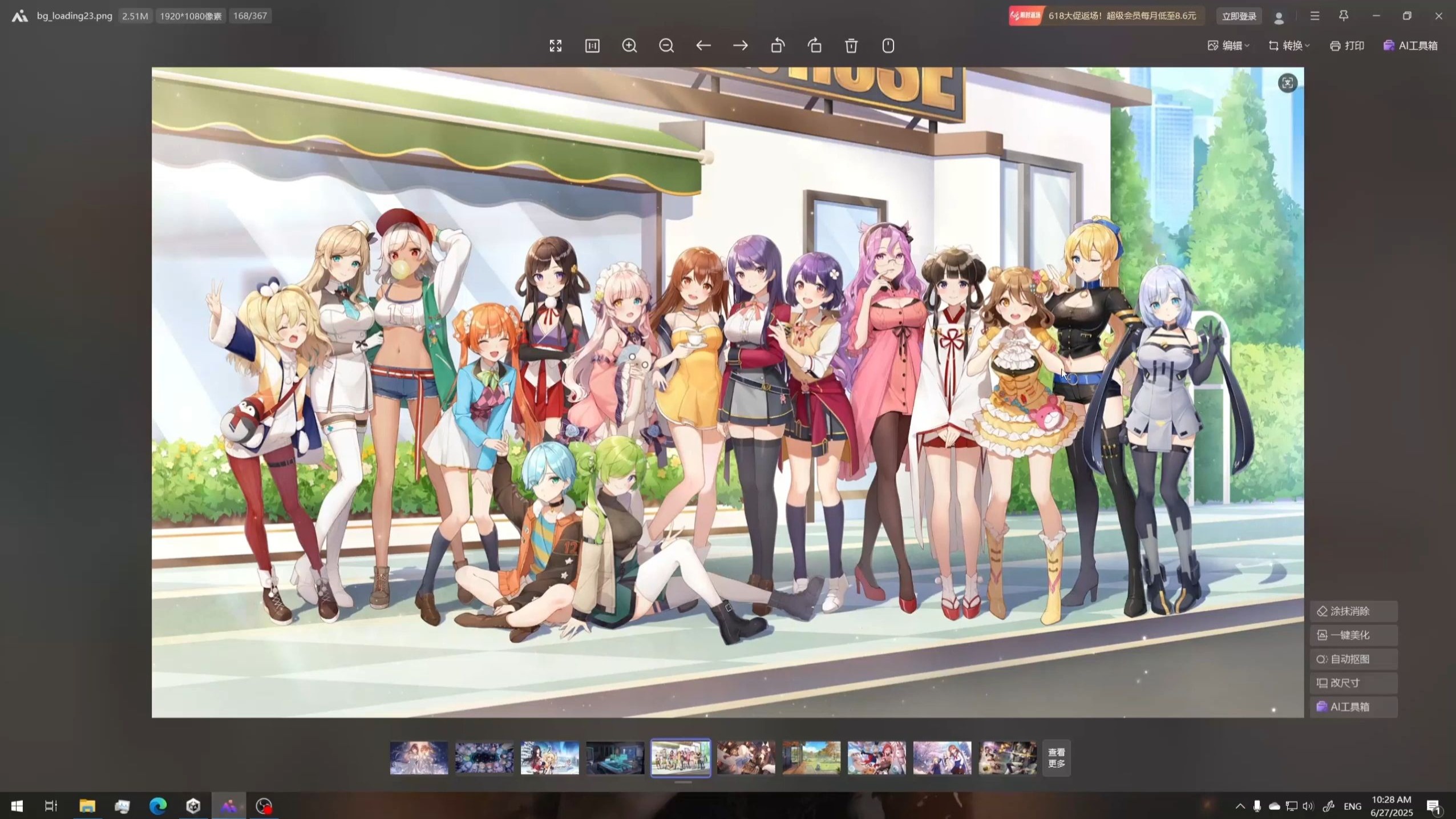
Task: Show hidden system tray icons
Action: point(1240,806)
